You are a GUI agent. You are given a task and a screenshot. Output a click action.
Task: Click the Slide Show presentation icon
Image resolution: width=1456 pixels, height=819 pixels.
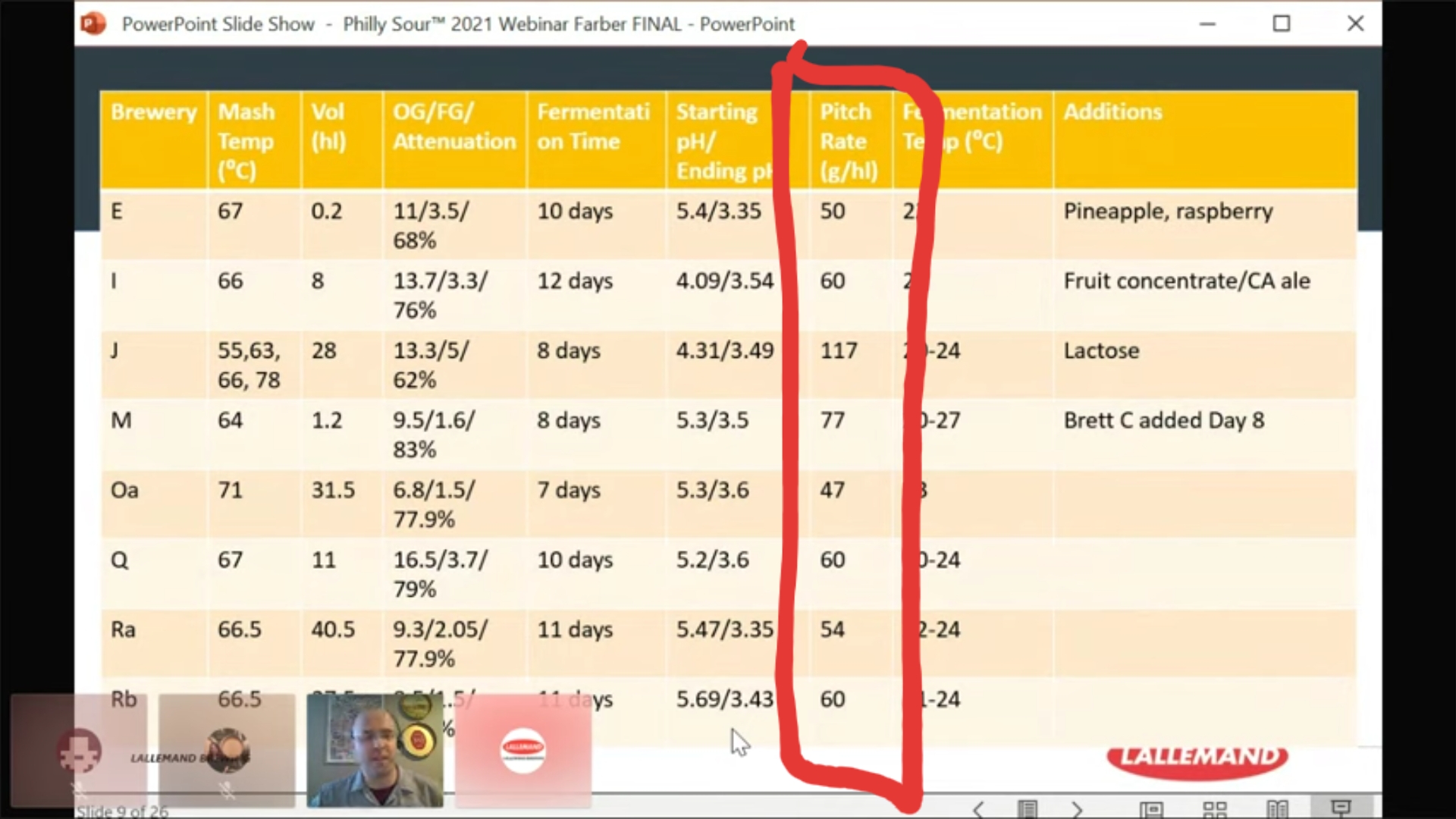pos(1341,808)
